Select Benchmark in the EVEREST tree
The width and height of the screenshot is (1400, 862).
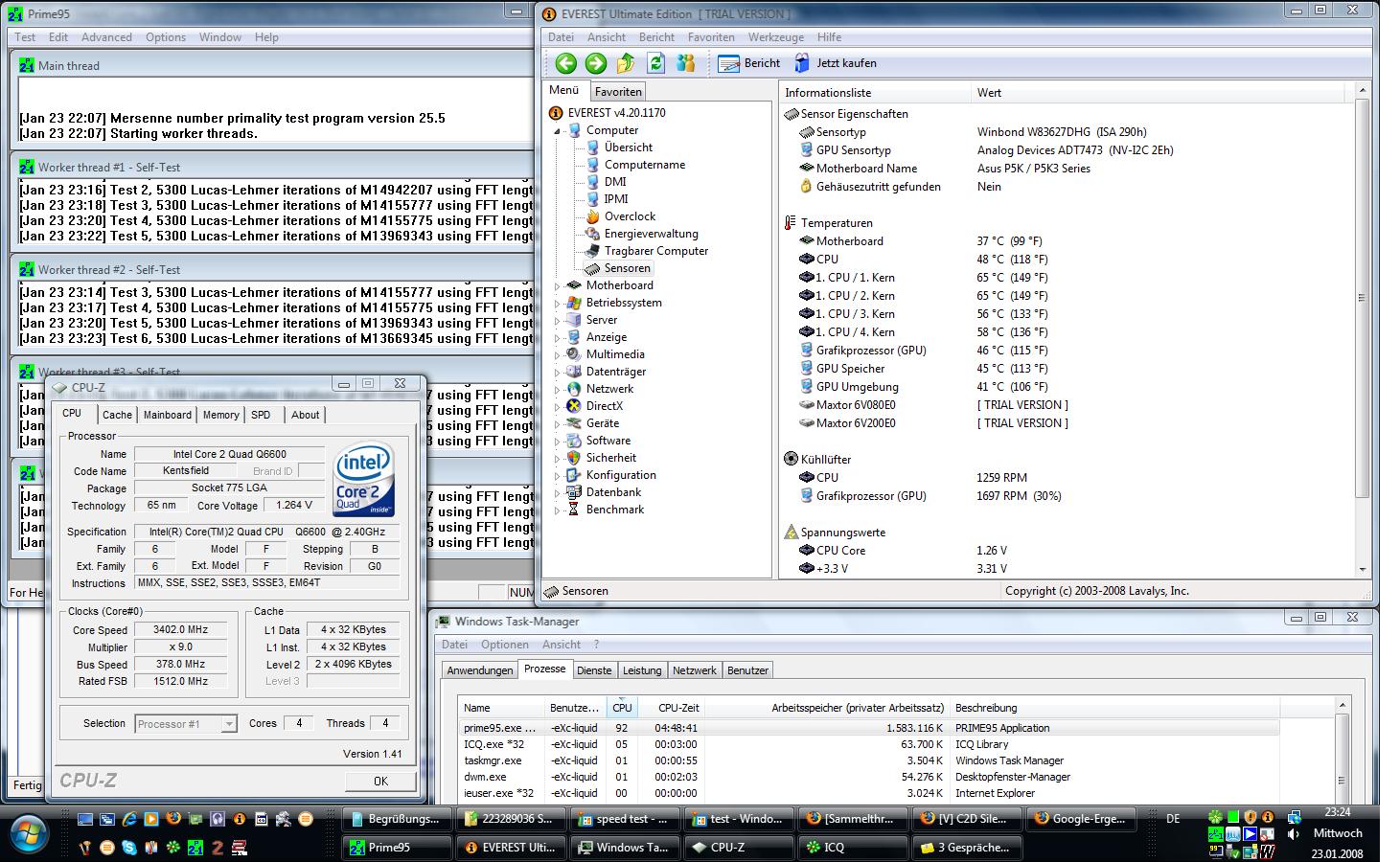coord(614,510)
